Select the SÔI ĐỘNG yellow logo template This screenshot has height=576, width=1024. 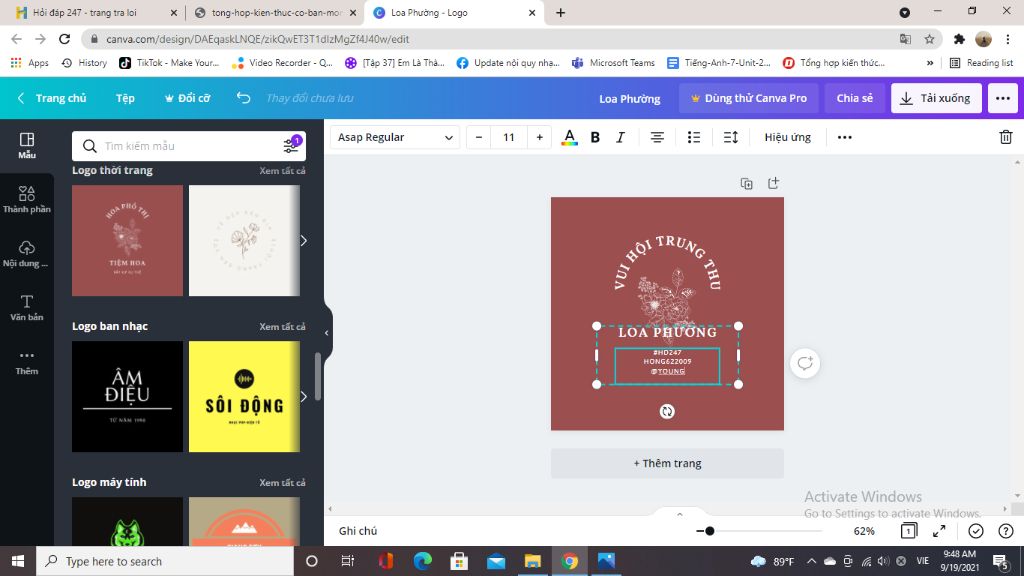tap(244, 396)
